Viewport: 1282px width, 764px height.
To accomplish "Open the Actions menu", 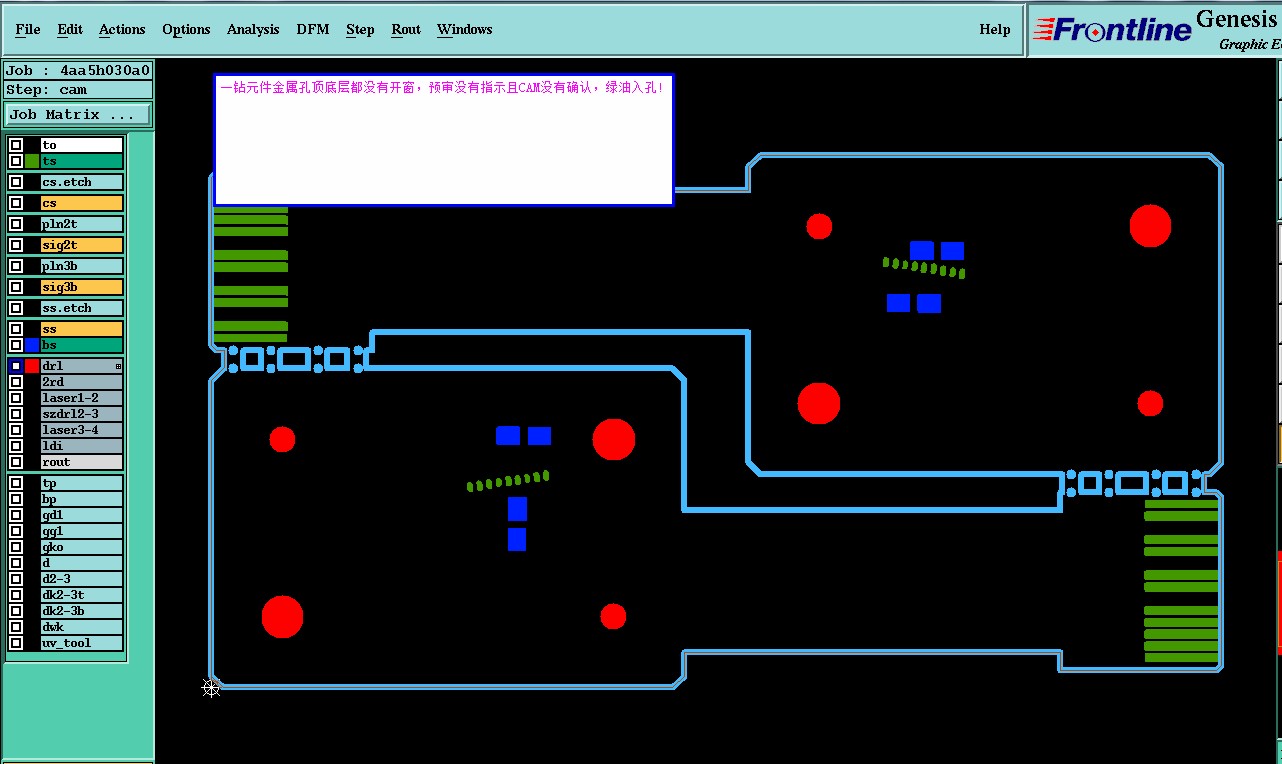I will [x=122, y=29].
